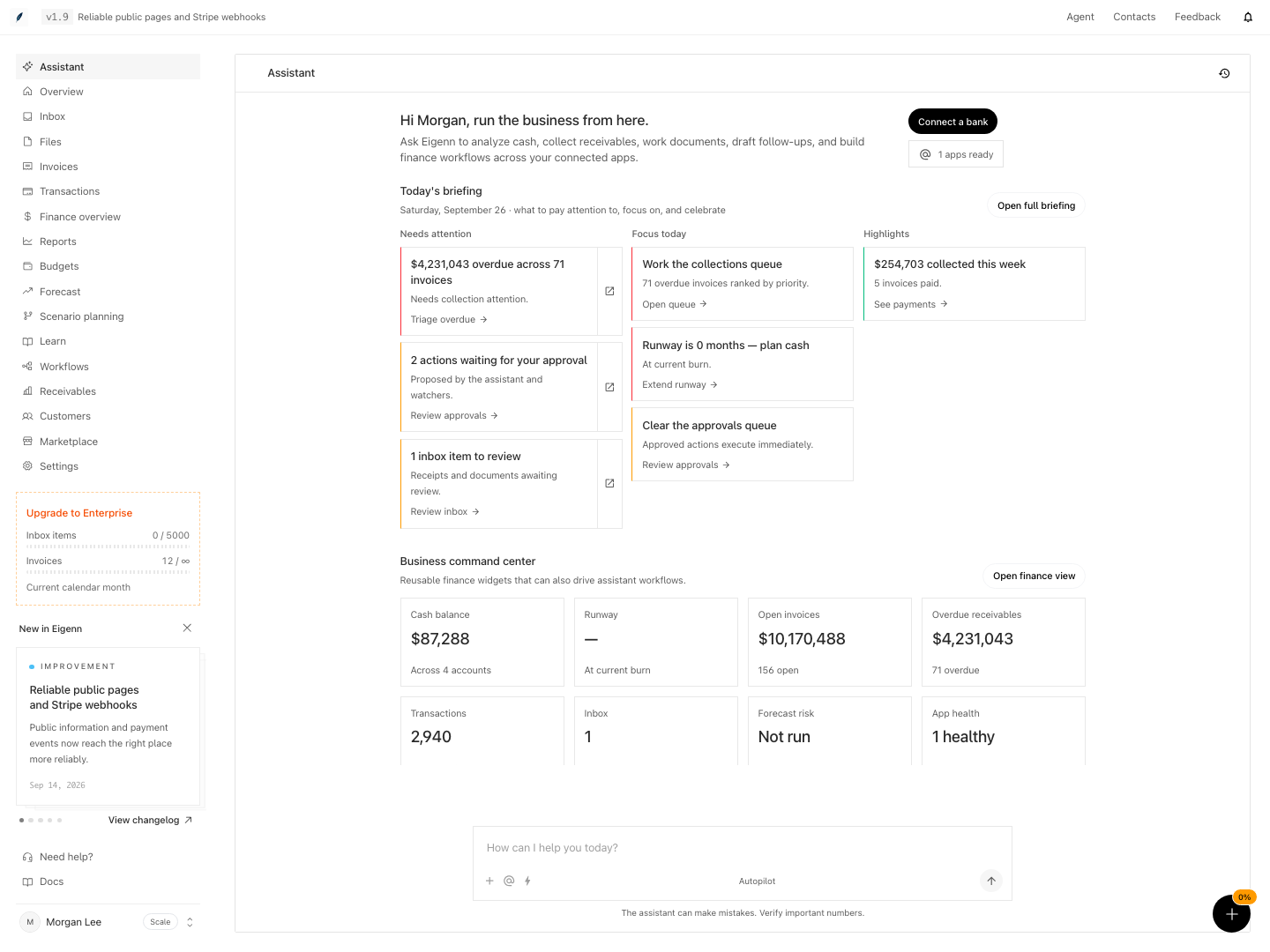Viewport: 1270px width, 952px height.
Task: Select first changelog carousel dot
Action: point(21,820)
